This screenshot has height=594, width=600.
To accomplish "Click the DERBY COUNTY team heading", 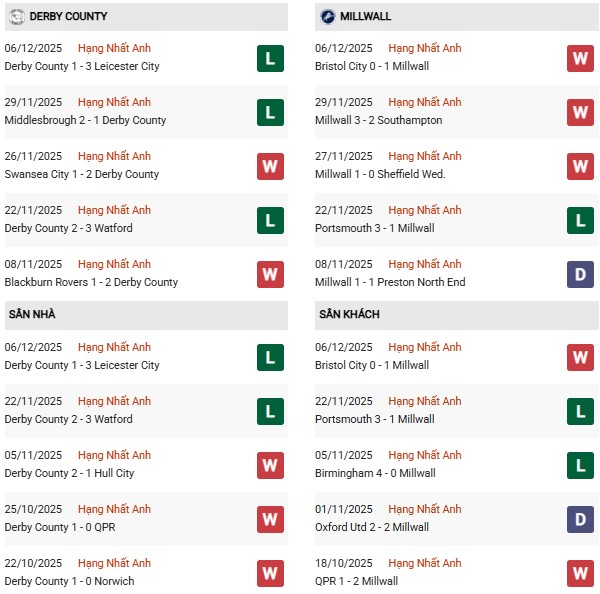I will [x=69, y=17].
